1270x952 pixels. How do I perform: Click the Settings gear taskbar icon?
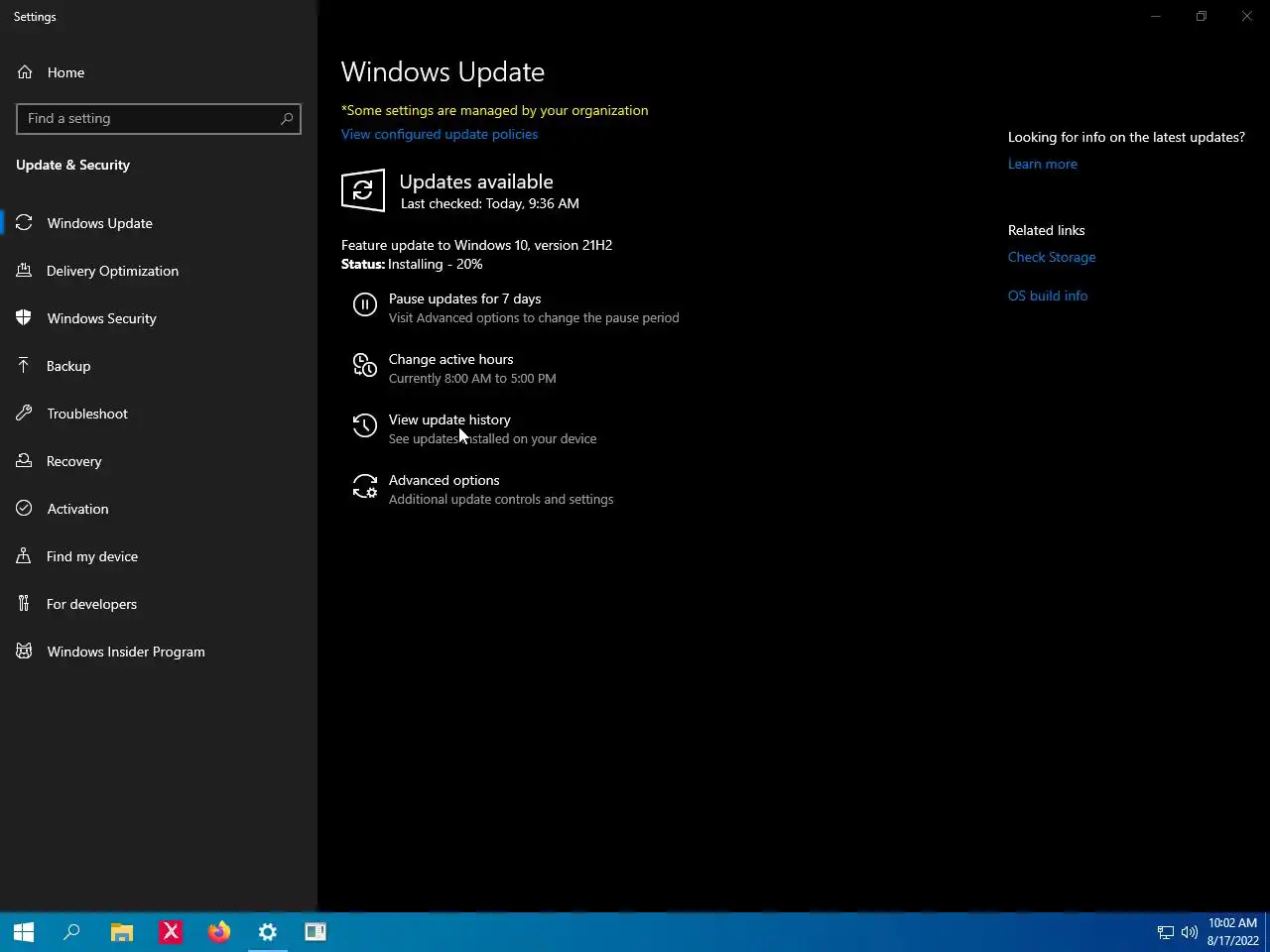(x=268, y=932)
